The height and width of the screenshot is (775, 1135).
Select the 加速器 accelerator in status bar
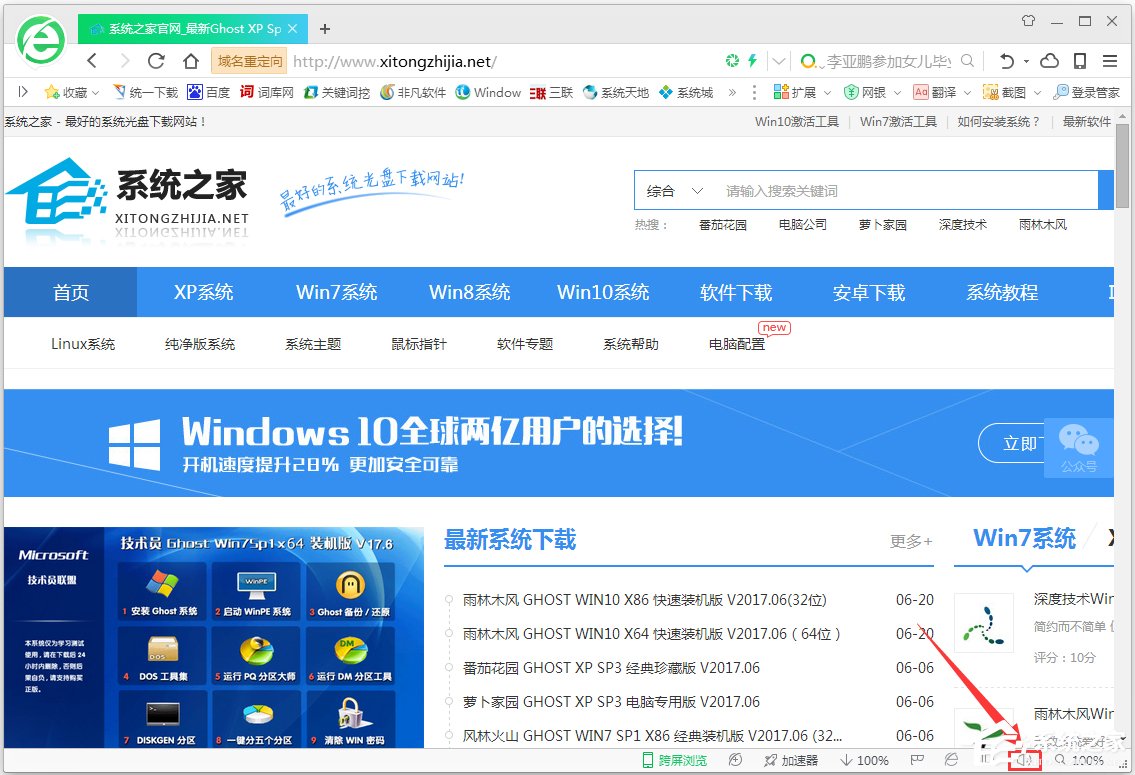click(x=793, y=760)
